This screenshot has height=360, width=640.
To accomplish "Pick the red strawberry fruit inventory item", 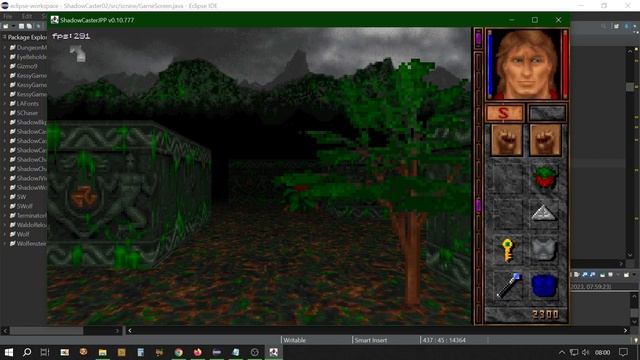I will [545, 178].
